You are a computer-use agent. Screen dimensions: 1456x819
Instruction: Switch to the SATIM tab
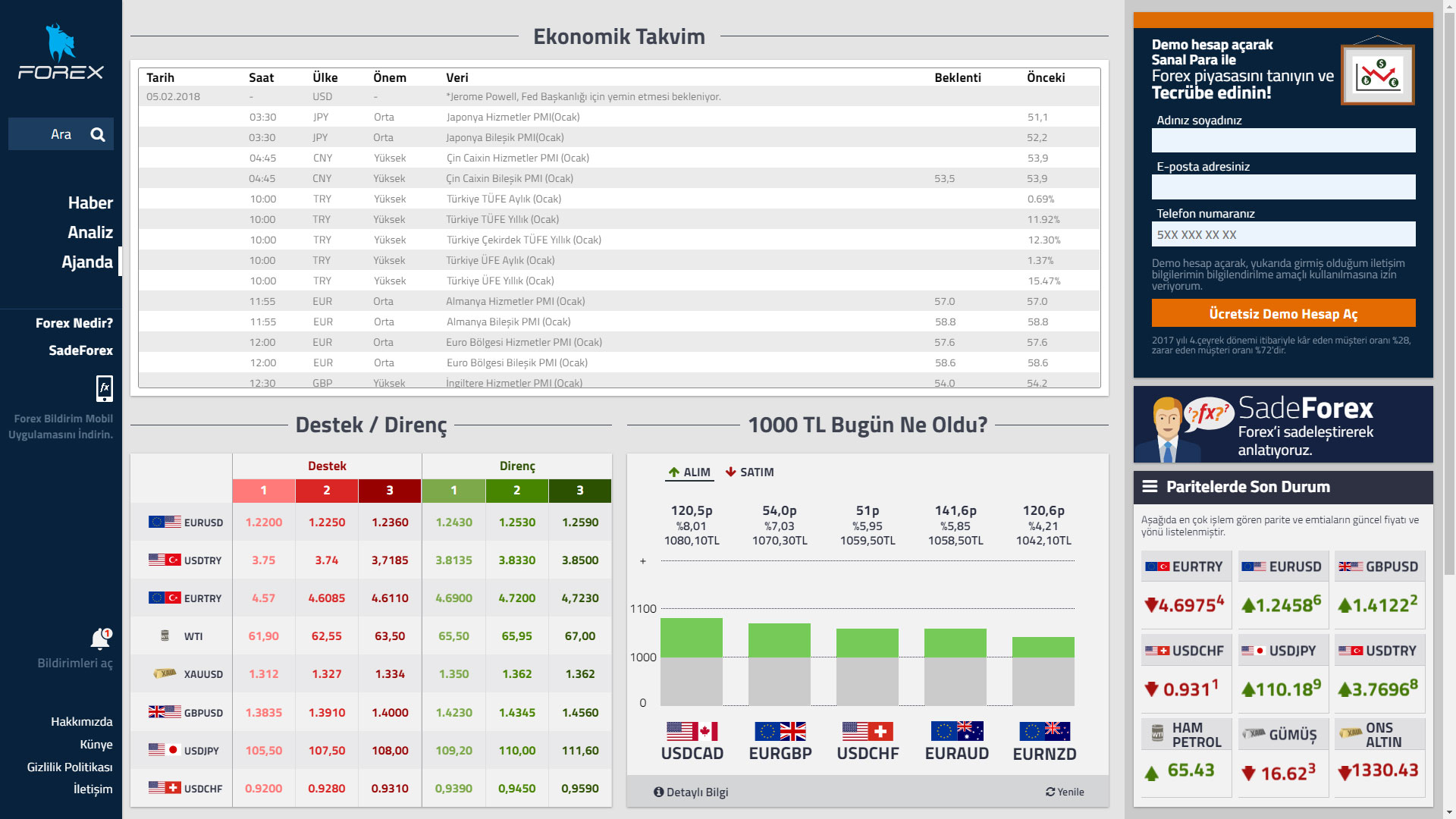[749, 472]
